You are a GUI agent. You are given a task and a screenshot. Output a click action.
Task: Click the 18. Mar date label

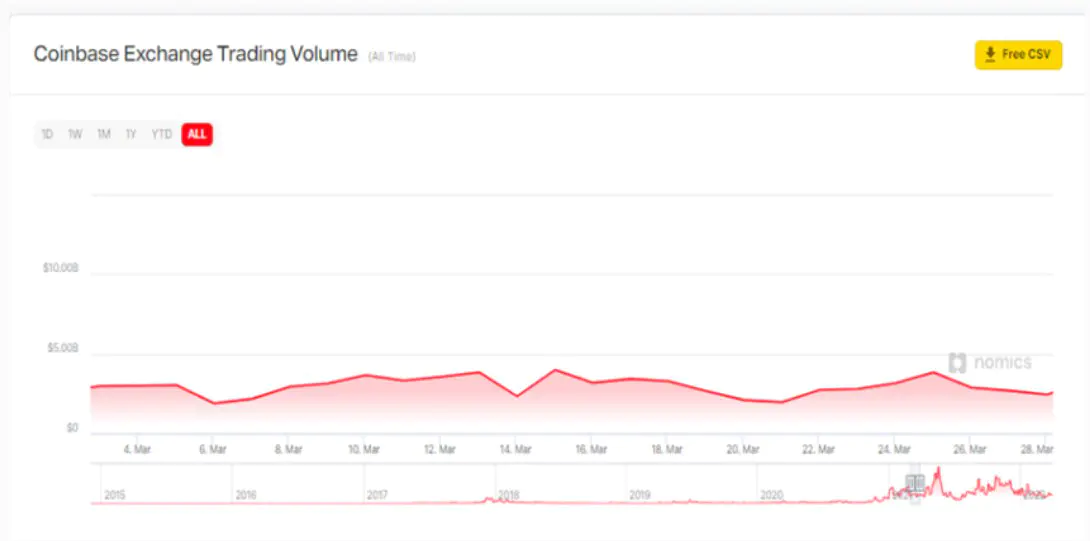(x=667, y=450)
